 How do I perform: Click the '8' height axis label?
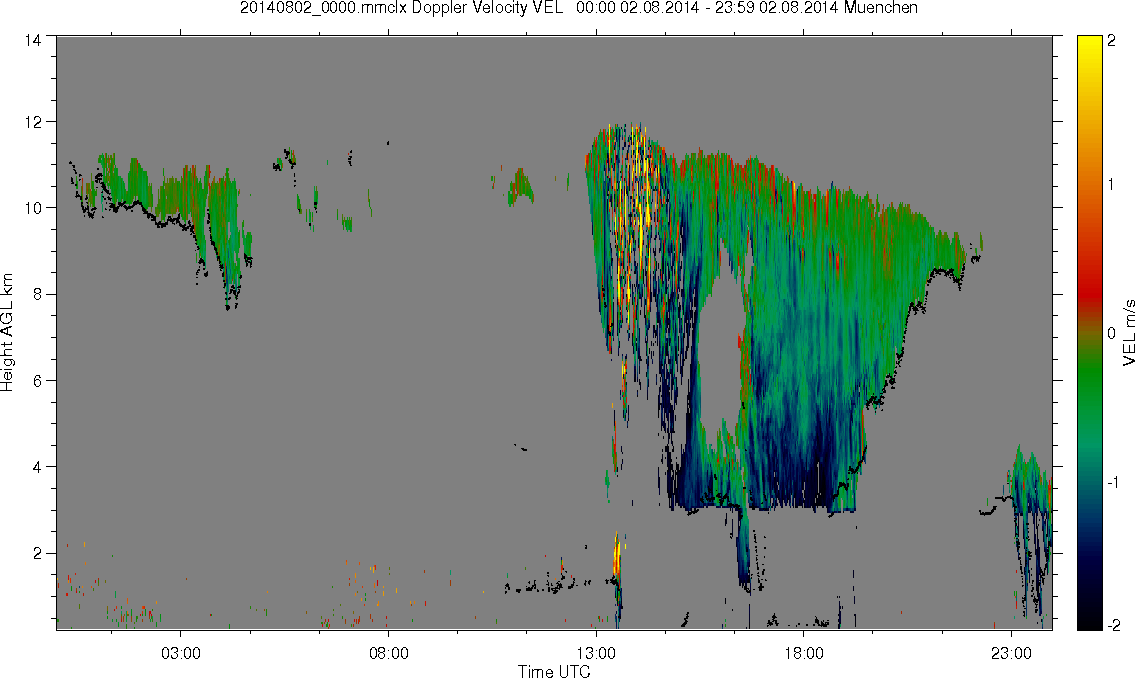[x=37, y=294]
